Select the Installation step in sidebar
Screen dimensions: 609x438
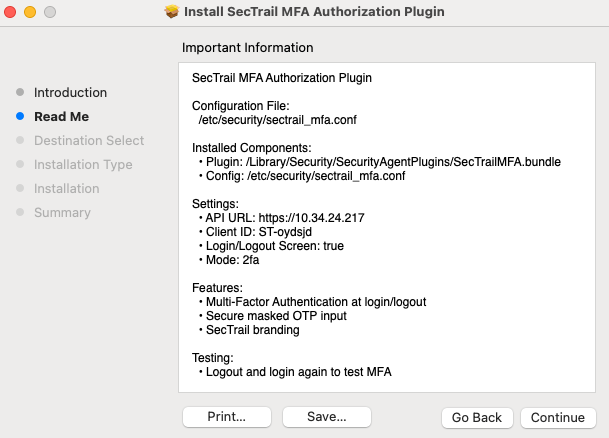67,188
